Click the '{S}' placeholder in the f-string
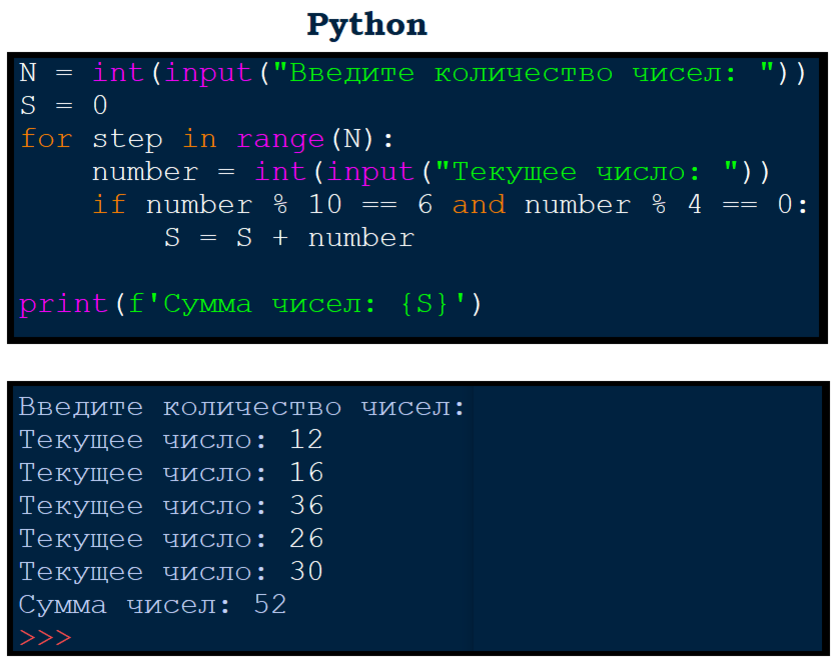This screenshot has height=662, width=836. [424, 304]
